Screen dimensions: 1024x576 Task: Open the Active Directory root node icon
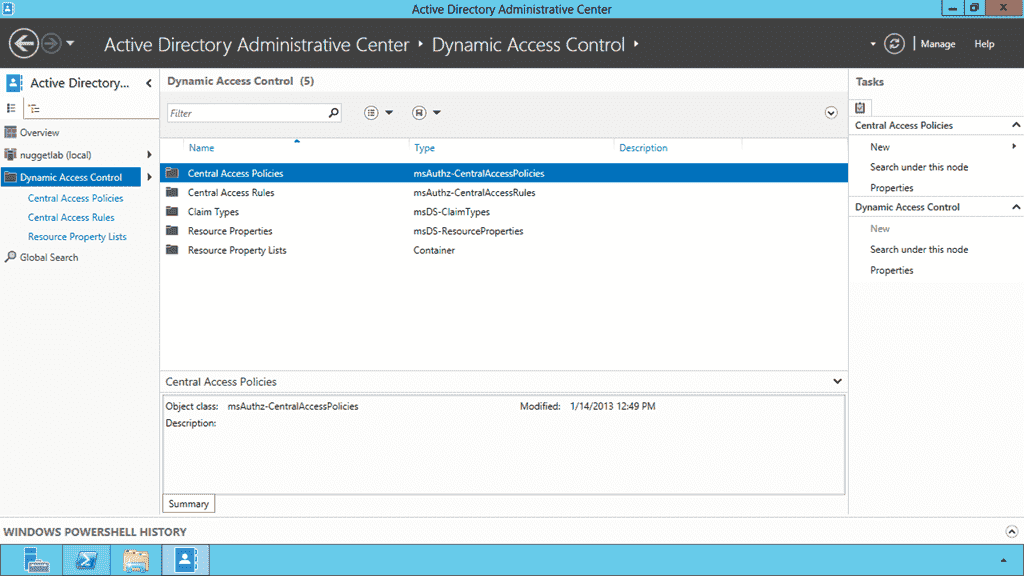pyautogui.click(x=14, y=83)
